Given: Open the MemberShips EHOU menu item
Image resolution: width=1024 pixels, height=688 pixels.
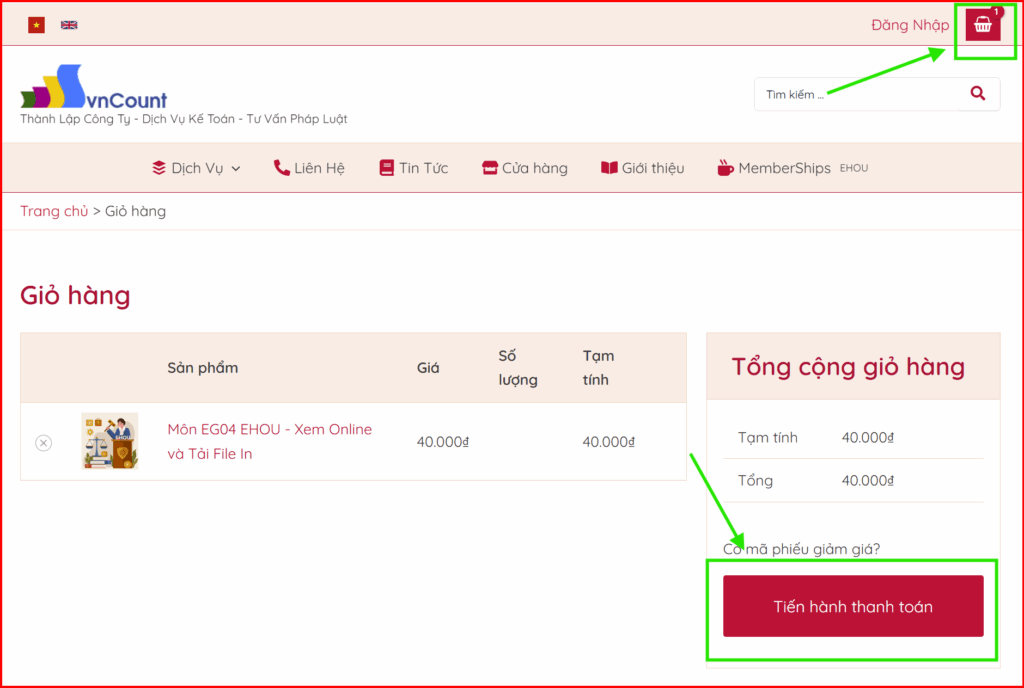Looking at the screenshot, I should 793,168.
